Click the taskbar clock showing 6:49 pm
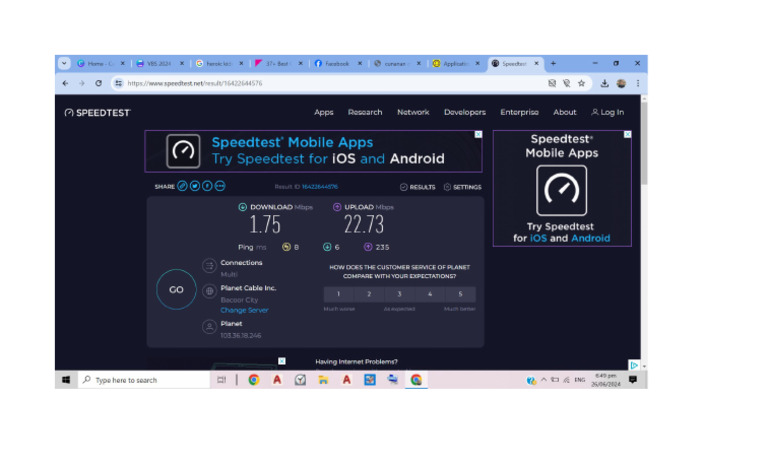768x466 pixels. (605, 380)
